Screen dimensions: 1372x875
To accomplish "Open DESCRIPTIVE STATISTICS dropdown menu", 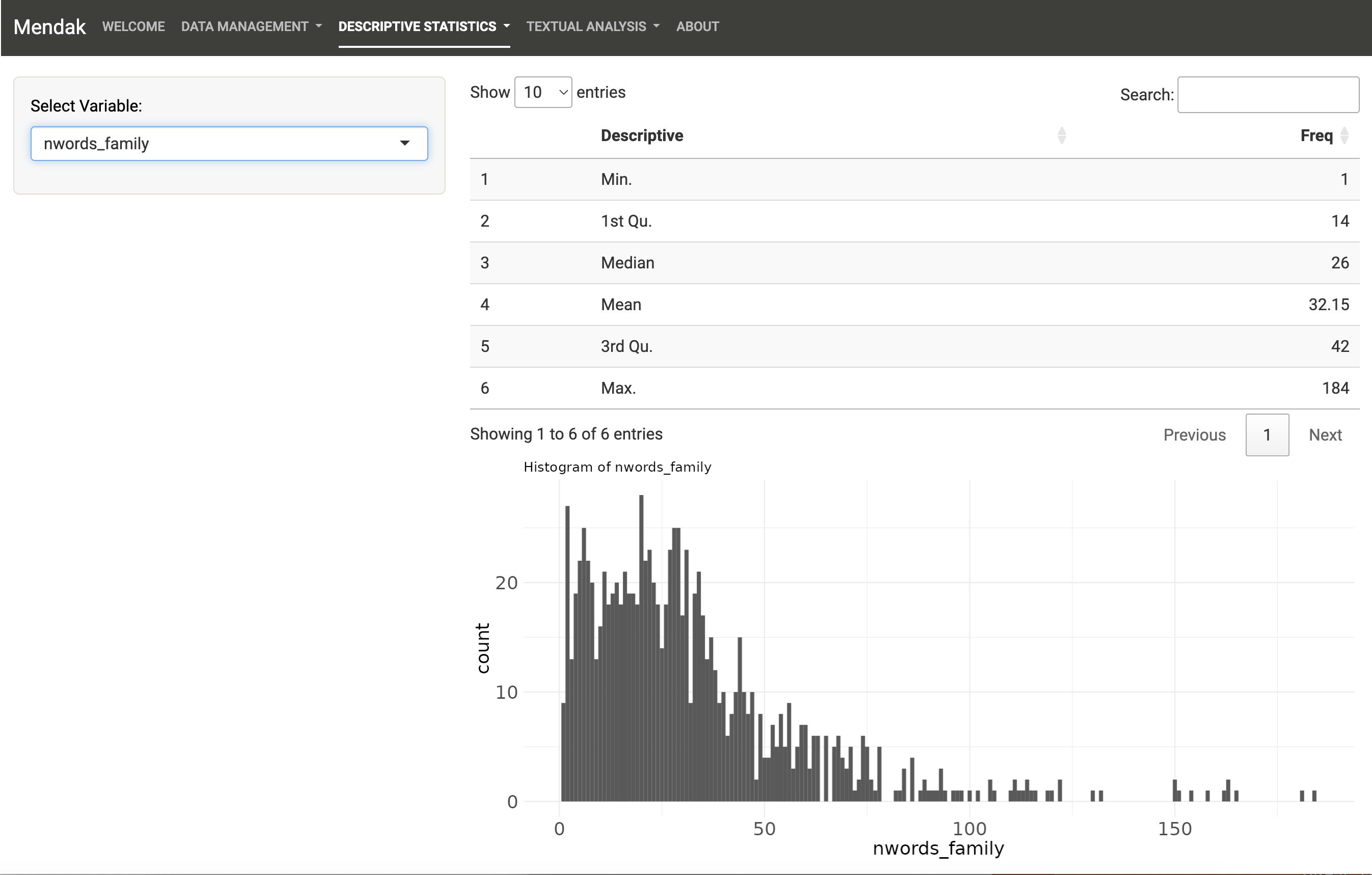I will pos(424,27).
